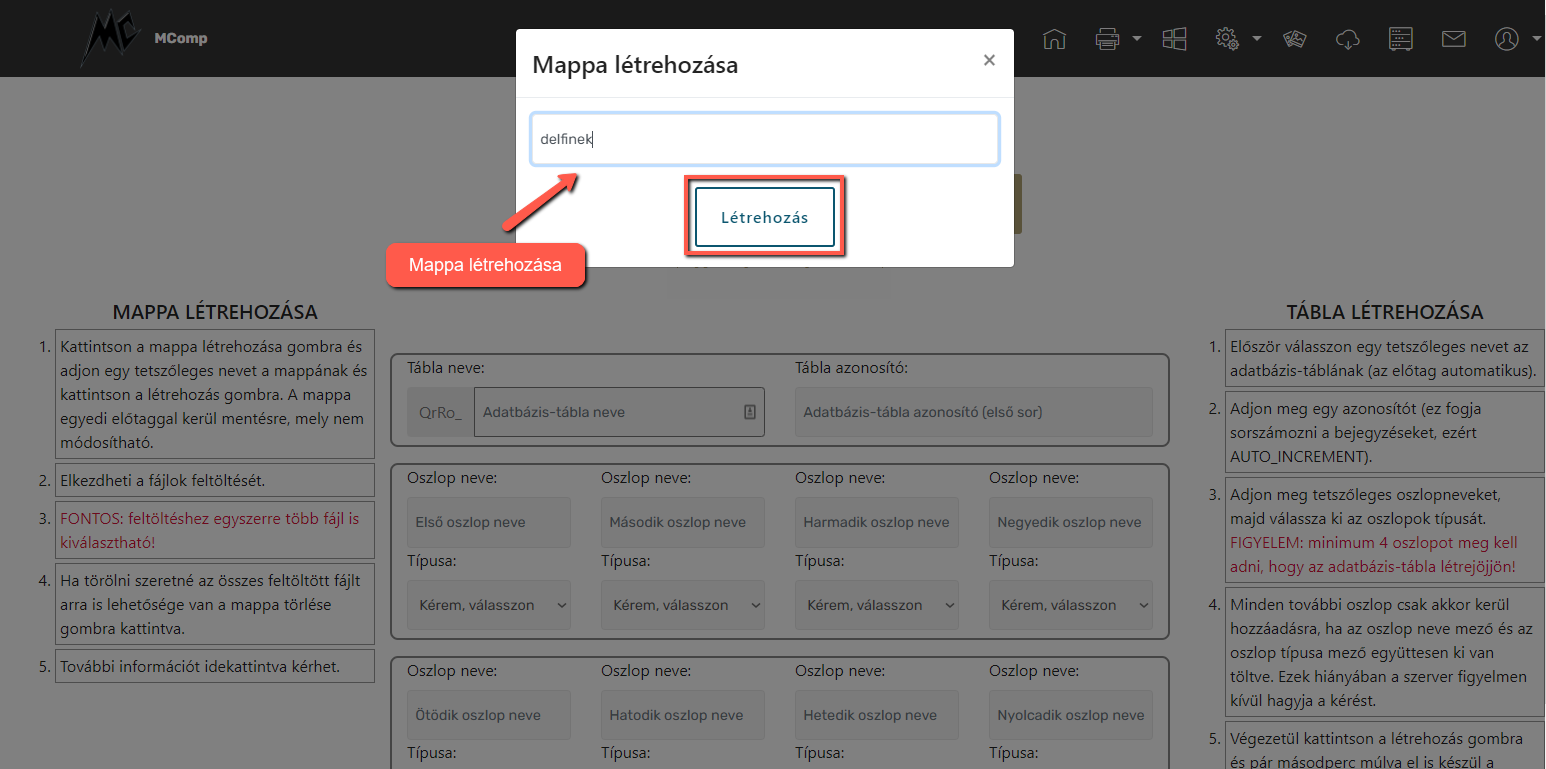Click the MAPPA LÉTREHOZÁSA heading
This screenshot has width=1546, height=769.
tap(215, 312)
